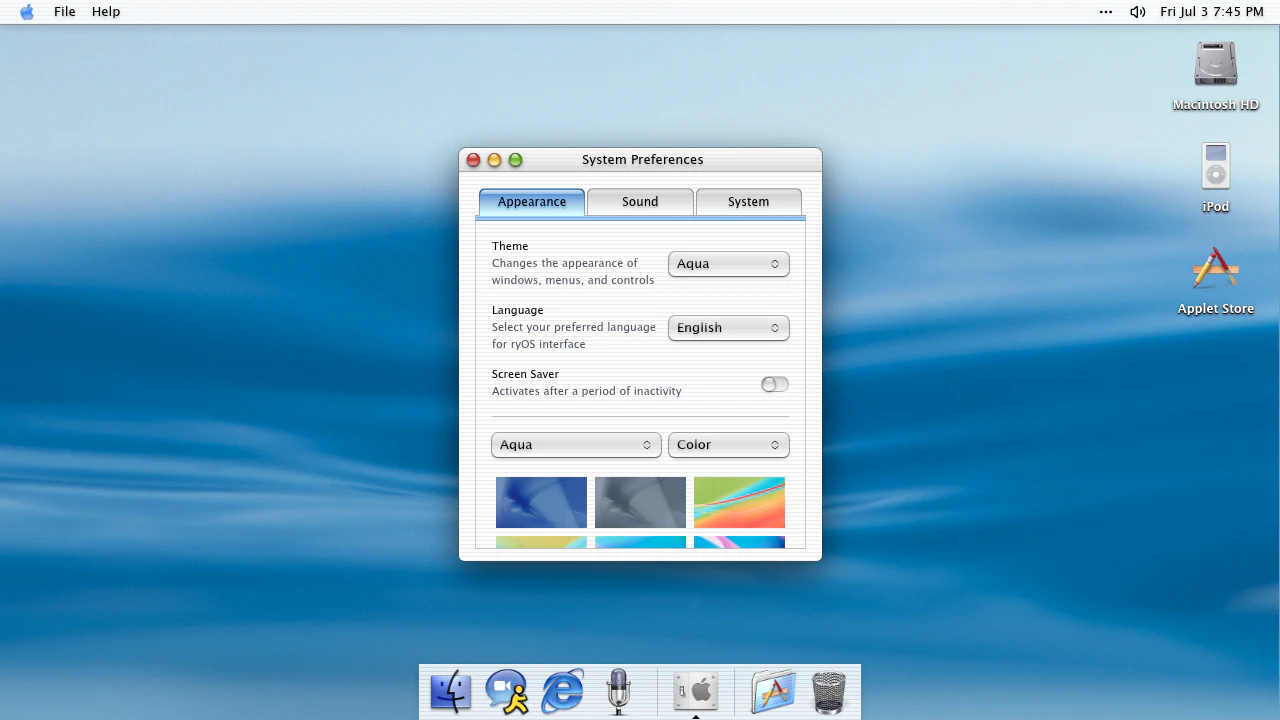Open the iPod desktop icon
Image resolution: width=1280 pixels, height=720 pixels.
1215,178
